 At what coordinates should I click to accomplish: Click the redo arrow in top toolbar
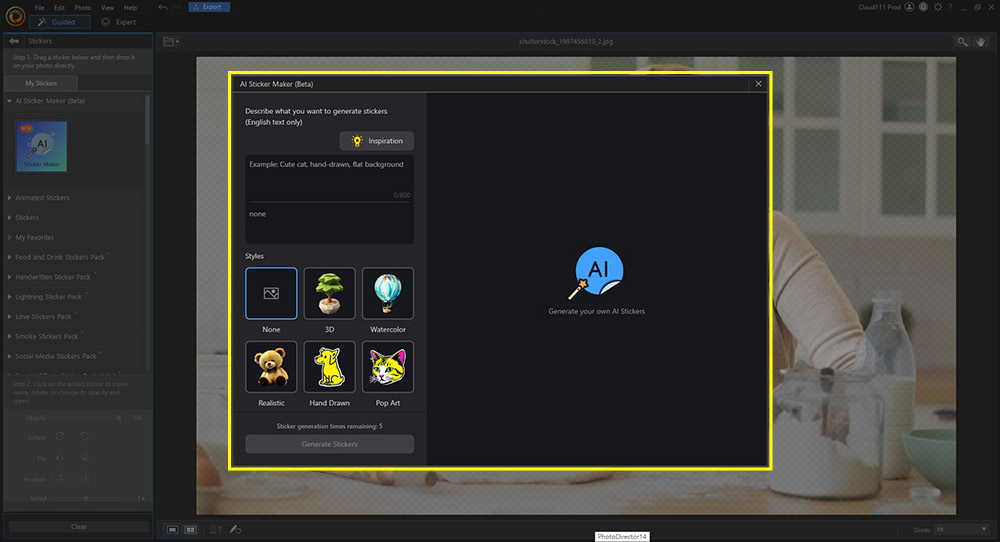(177, 7)
